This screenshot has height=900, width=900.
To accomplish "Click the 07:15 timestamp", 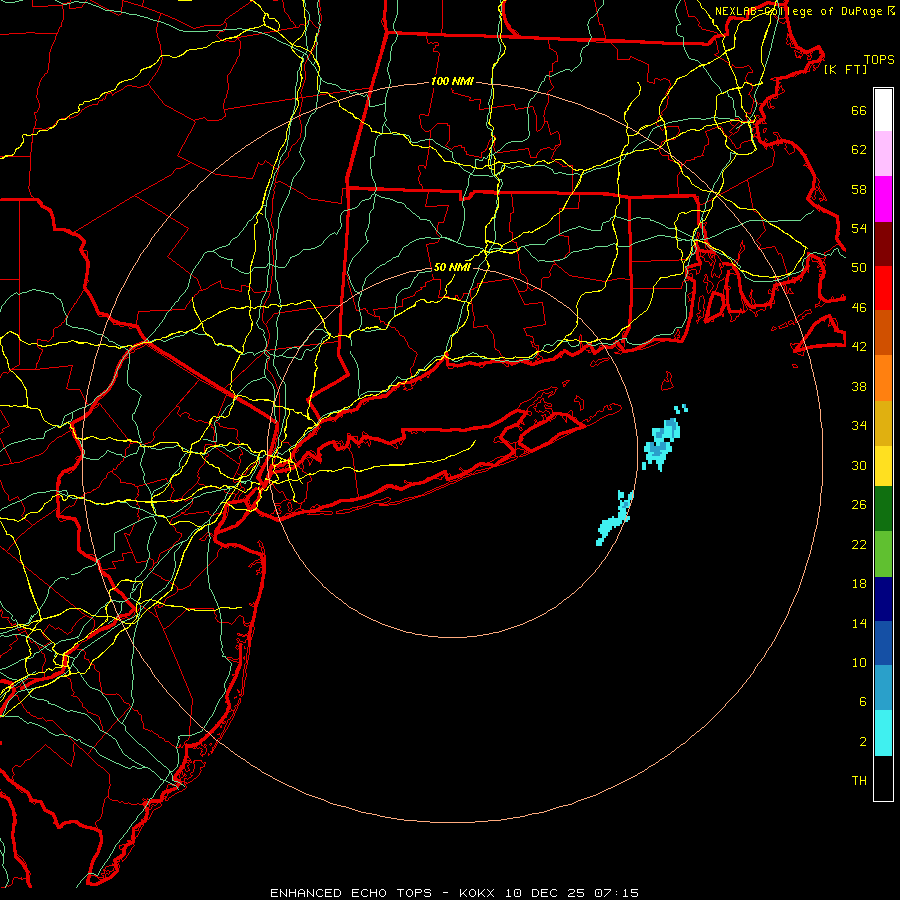I will click(x=616, y=893).
